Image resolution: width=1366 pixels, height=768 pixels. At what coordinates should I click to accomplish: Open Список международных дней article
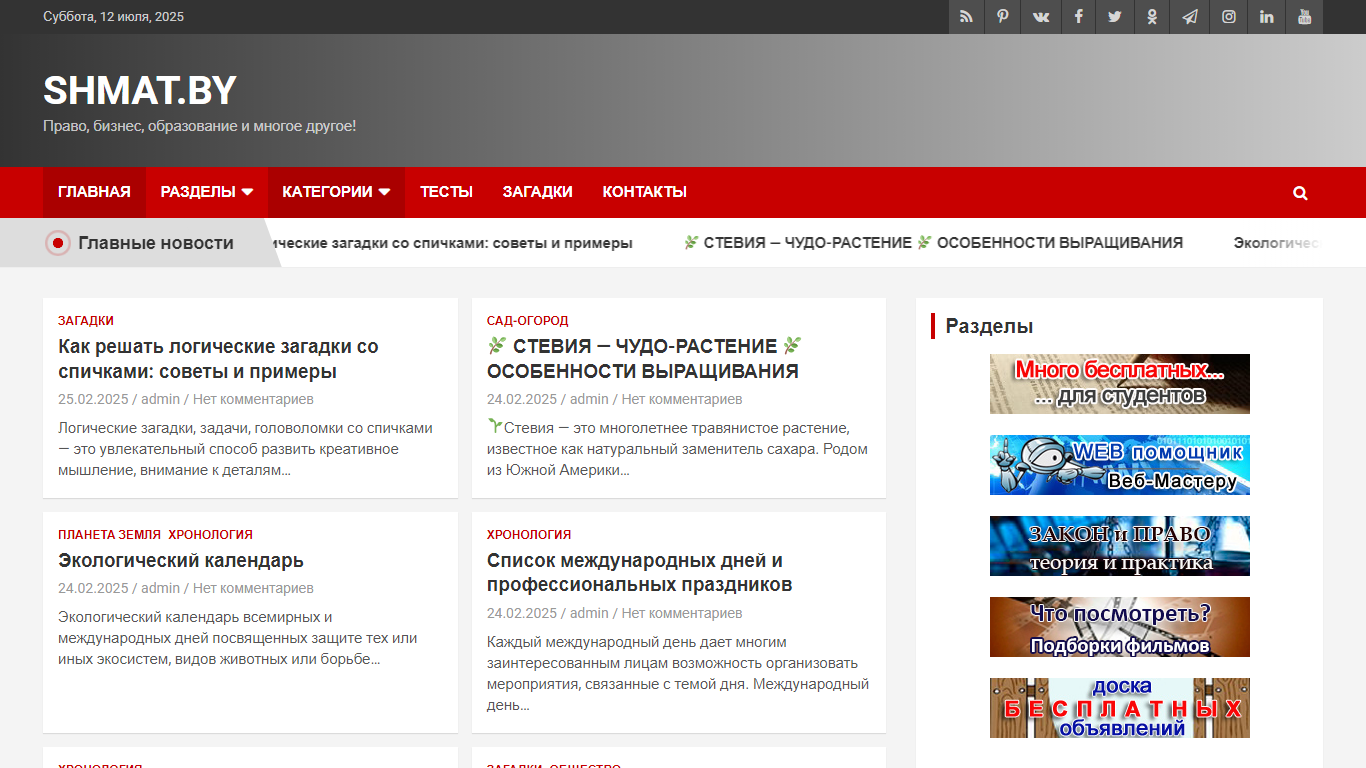(x=639, y=572)
